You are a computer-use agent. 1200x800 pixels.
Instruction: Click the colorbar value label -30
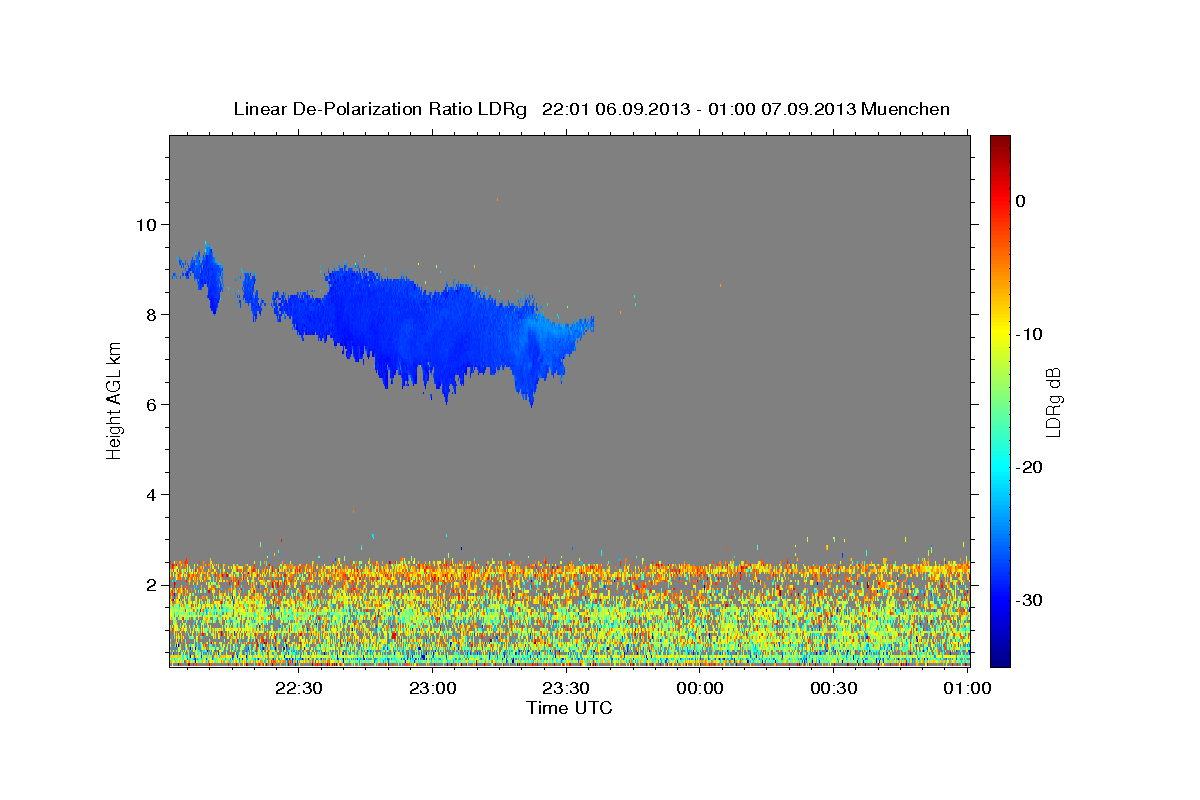click(1029, 600)
